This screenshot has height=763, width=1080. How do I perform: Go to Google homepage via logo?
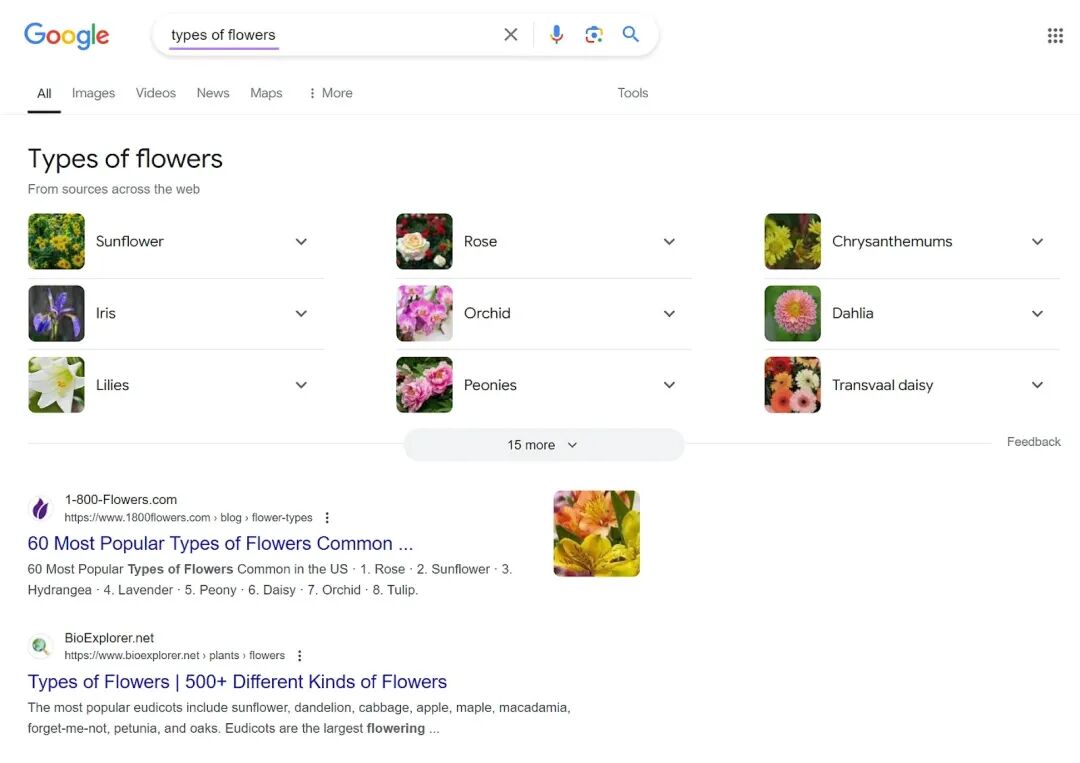point(67,35)
